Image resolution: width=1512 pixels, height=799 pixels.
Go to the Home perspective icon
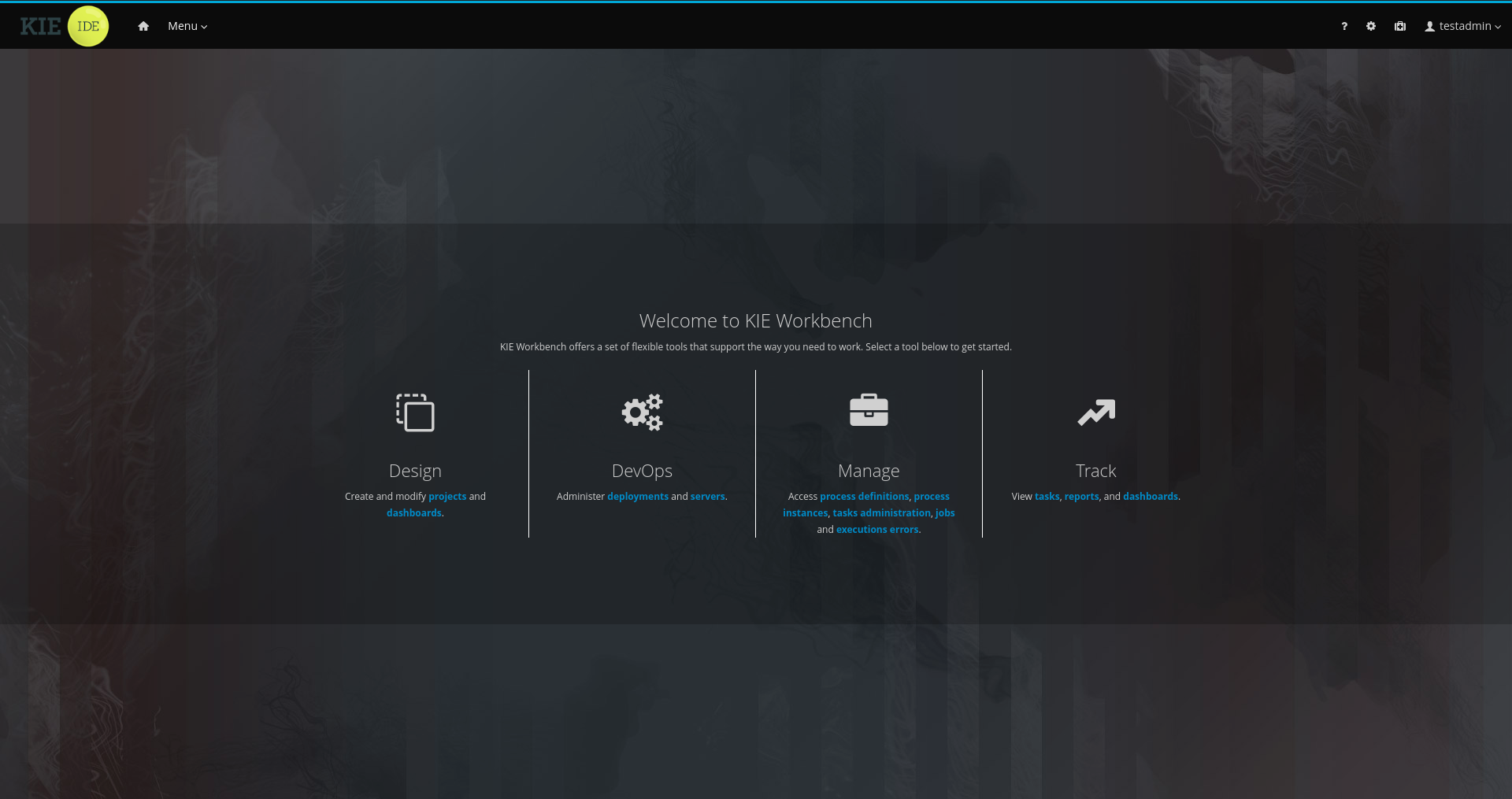(143, 26)
